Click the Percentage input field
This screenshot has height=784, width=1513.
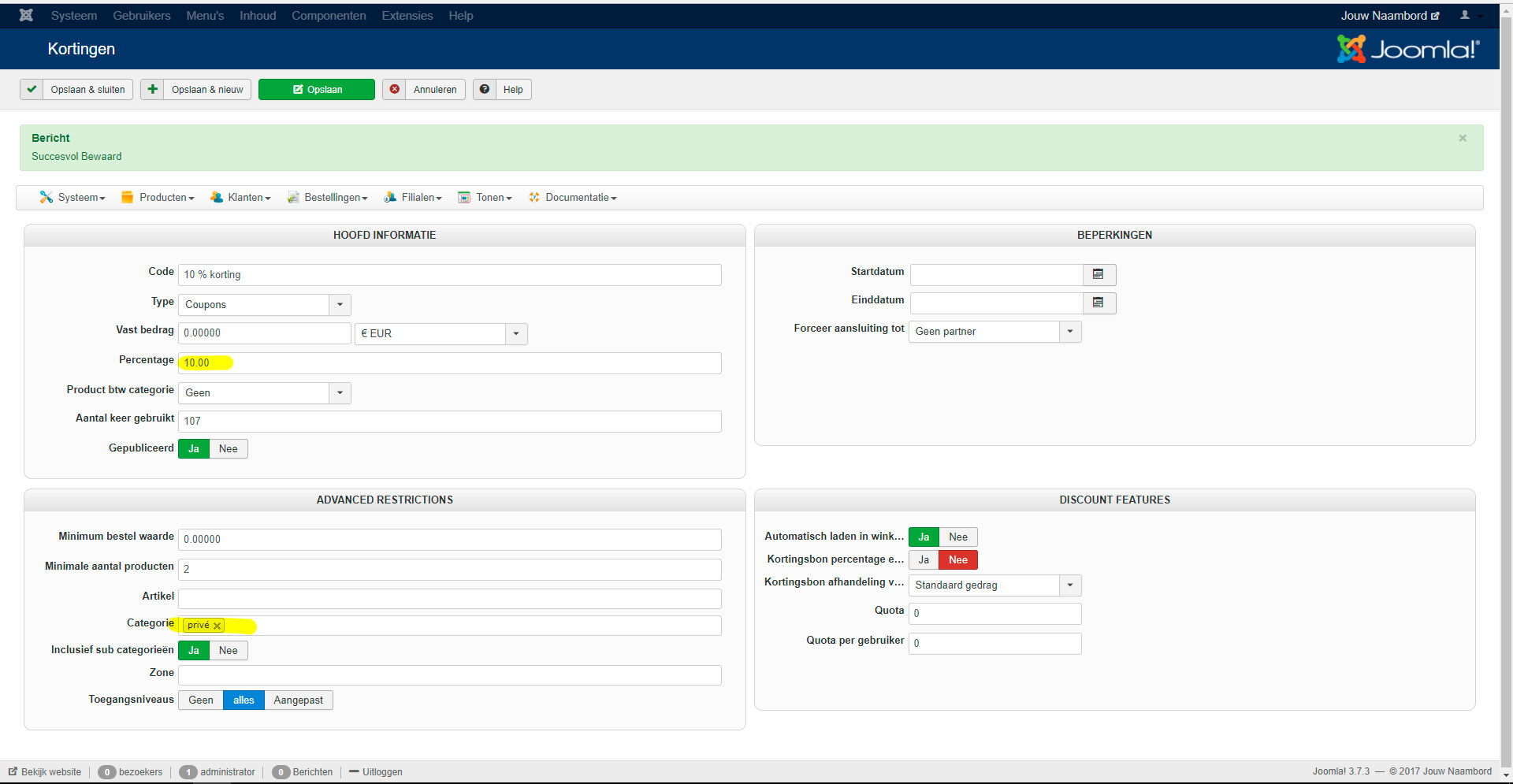click(450, 362)
